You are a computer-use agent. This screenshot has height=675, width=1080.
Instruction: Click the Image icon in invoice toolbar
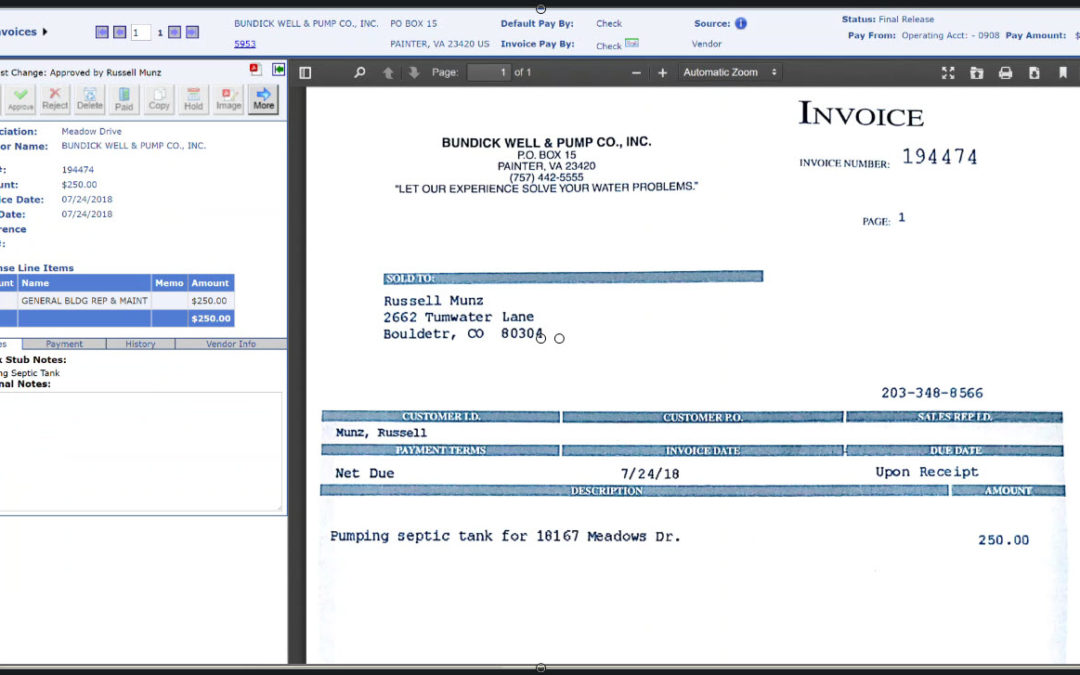pos(228,99)
